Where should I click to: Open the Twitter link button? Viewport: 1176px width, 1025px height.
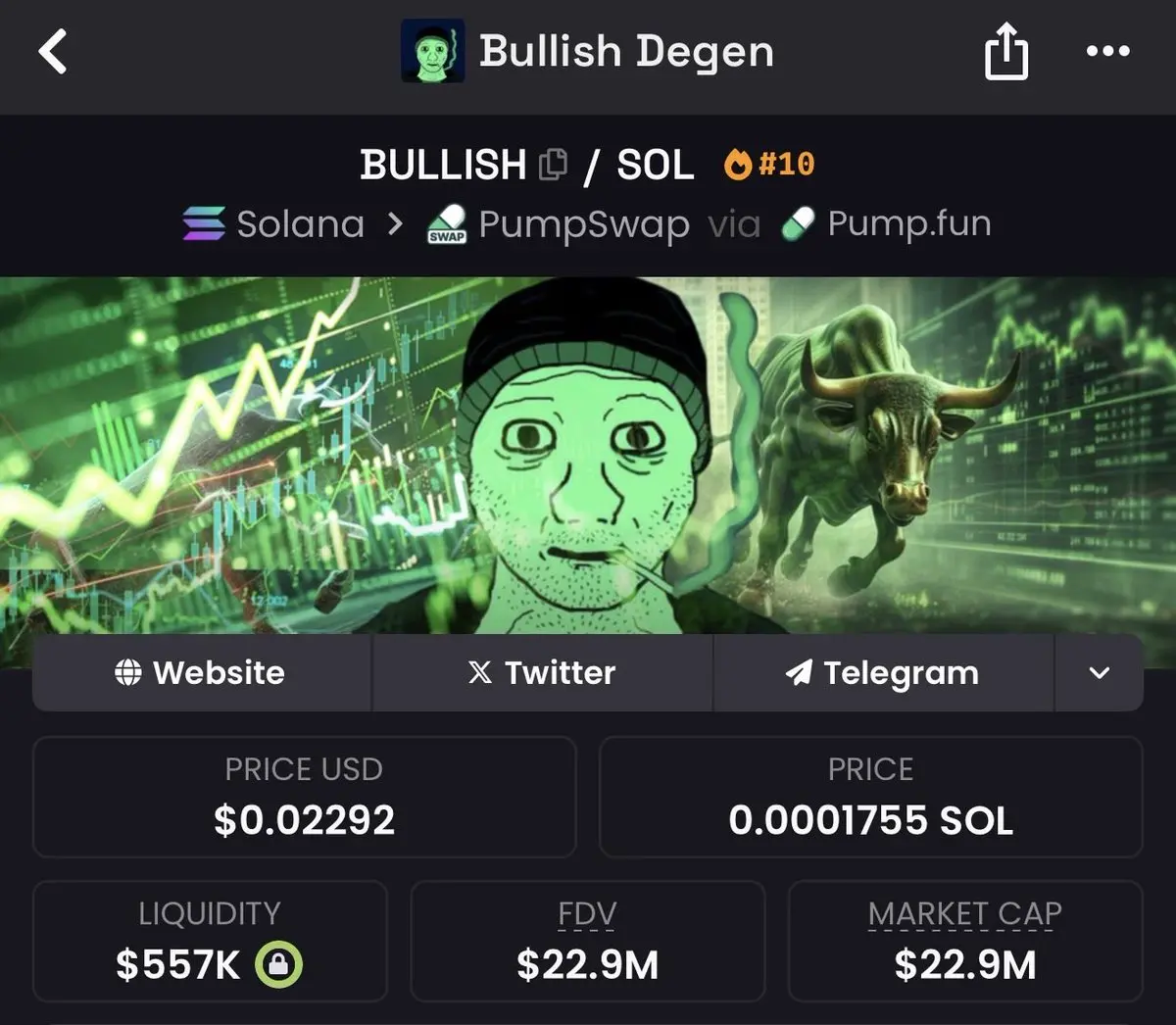(x=542, y=673)
